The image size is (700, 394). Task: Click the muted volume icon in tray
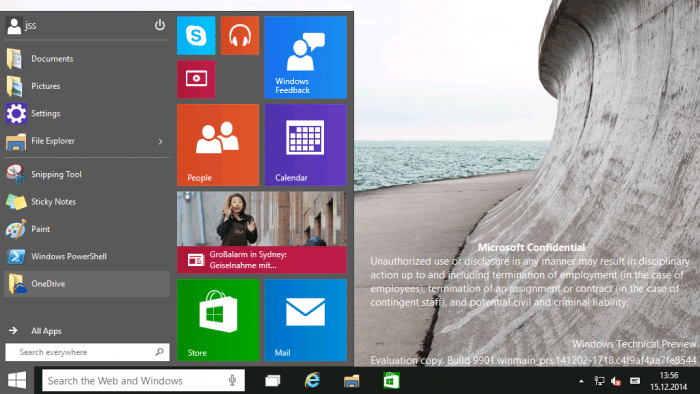point(617,381)
